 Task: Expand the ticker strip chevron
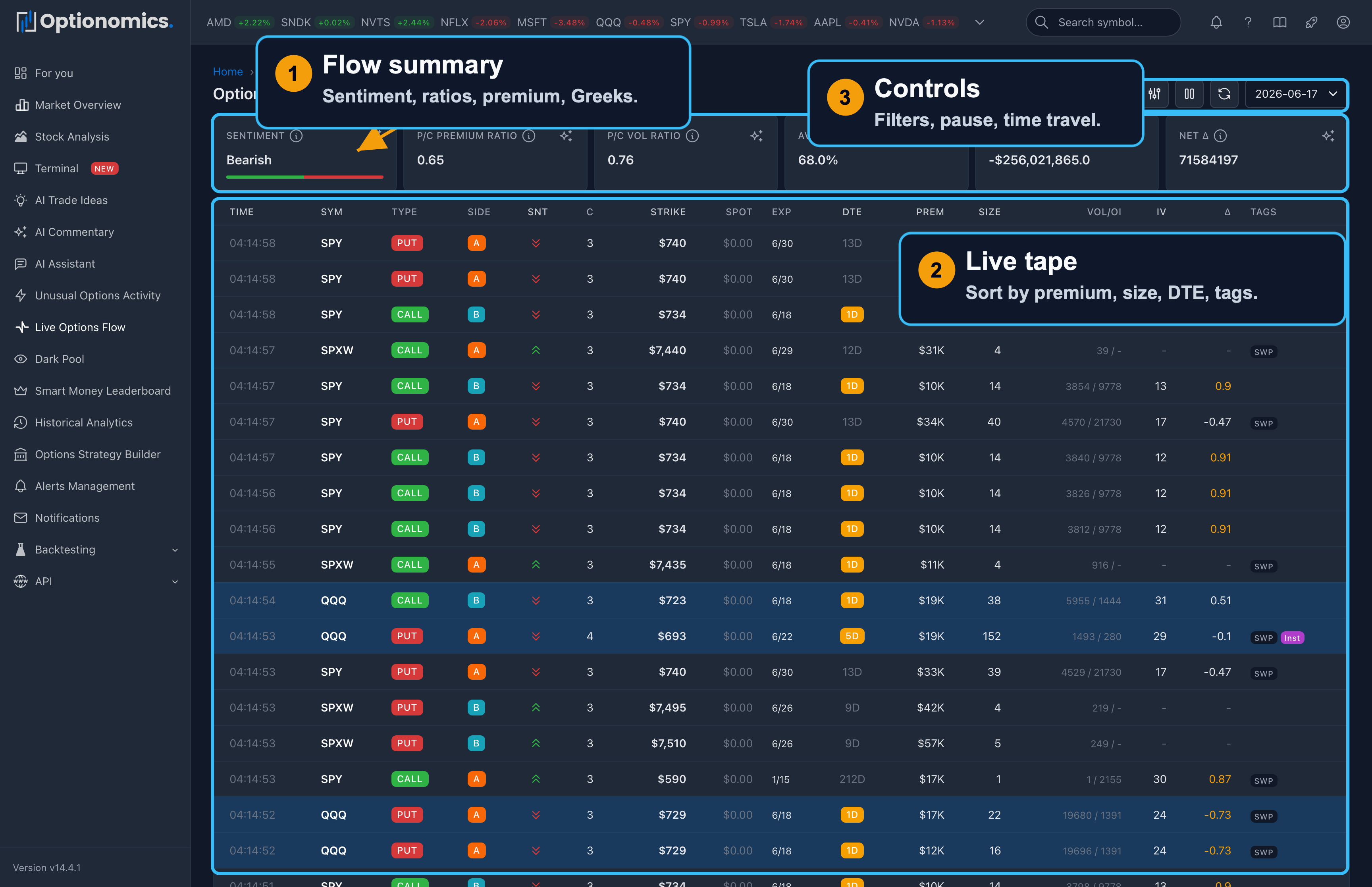click(979, 23)
